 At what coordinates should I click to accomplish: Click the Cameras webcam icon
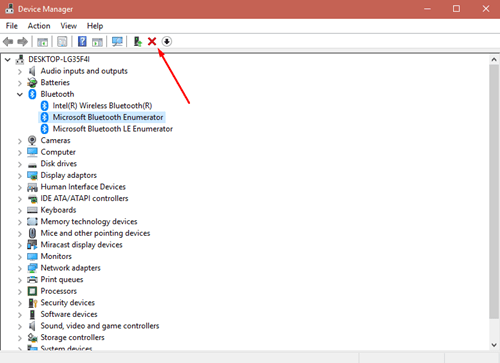[32, 140]
